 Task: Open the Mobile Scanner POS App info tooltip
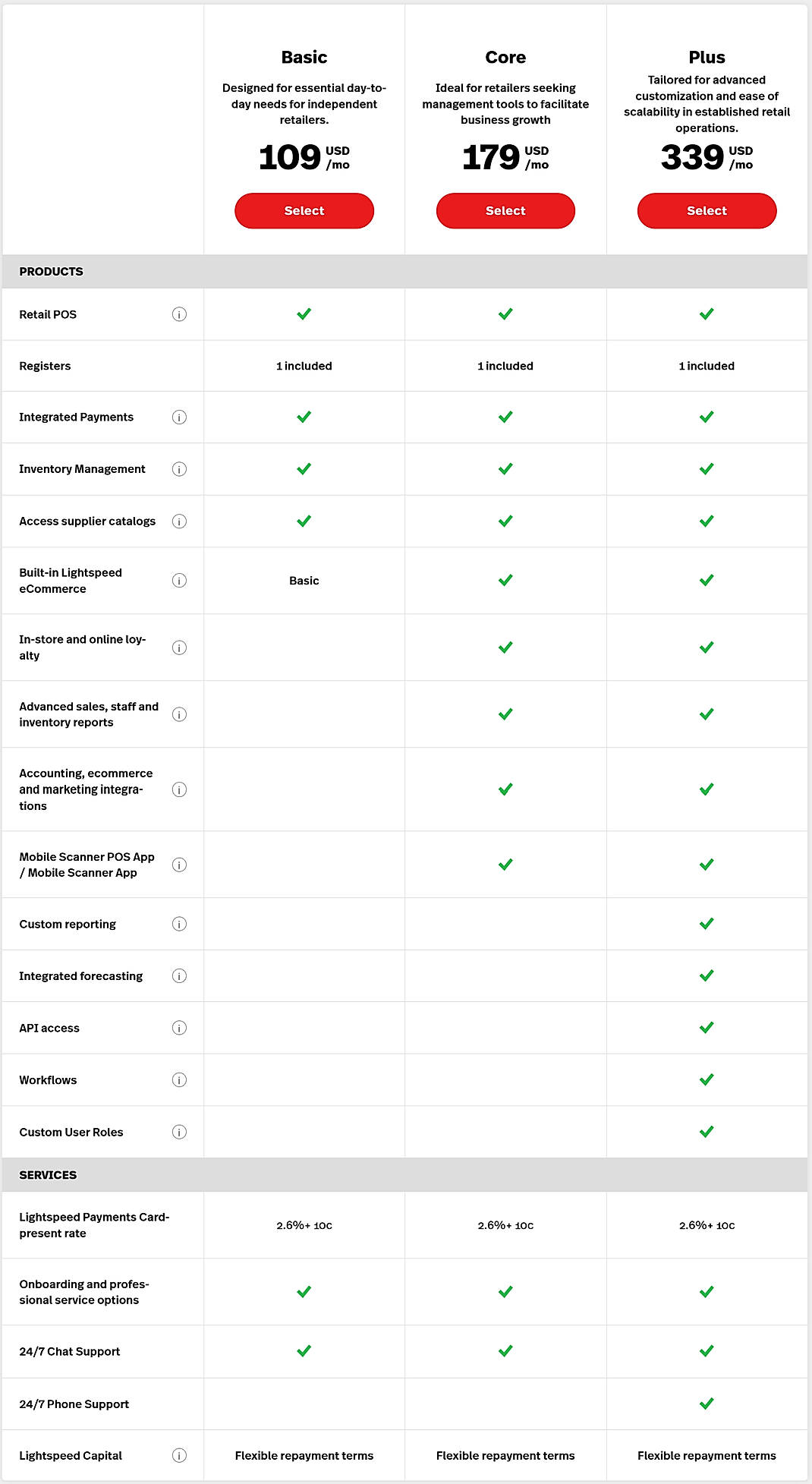[x=179, y=865]
